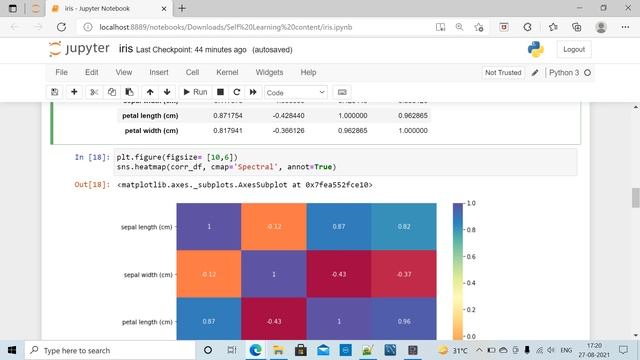The image size is (640, 360).
Task: Move the selected cell up
Action: tap(150, 92)
